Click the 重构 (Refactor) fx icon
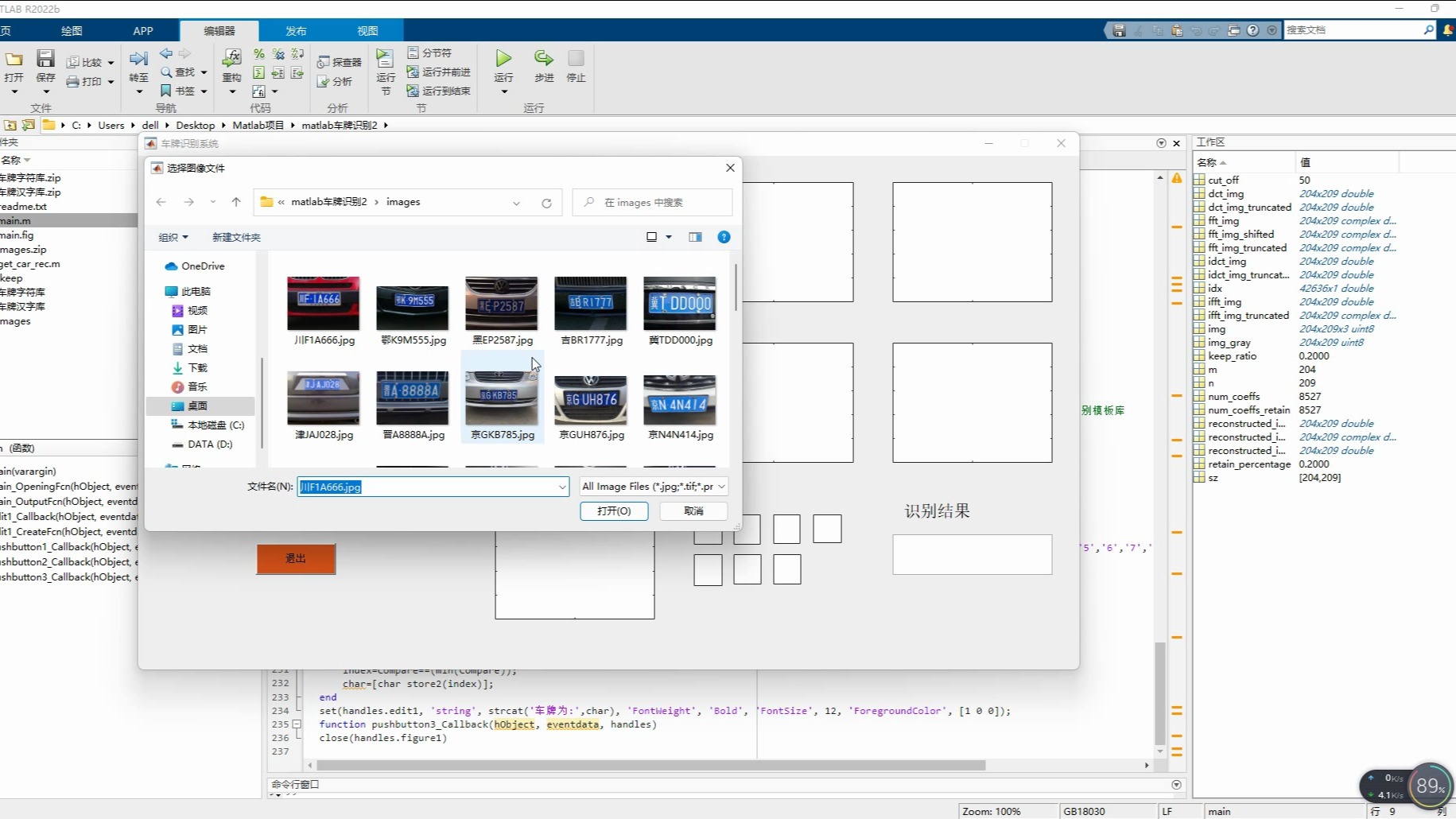 pos(231,59)
